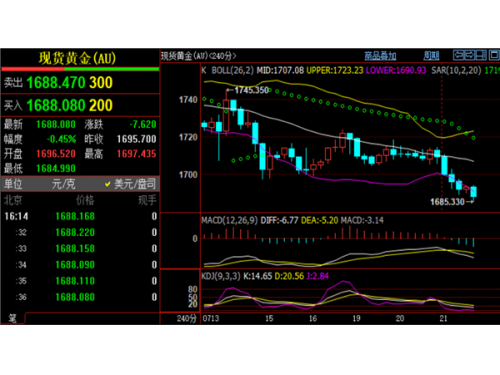Viewport: 500px width, 375px height.
Task: Click the red-green buy/sell ratio bar
Action: pyautogui.click(x=80, y=69)
